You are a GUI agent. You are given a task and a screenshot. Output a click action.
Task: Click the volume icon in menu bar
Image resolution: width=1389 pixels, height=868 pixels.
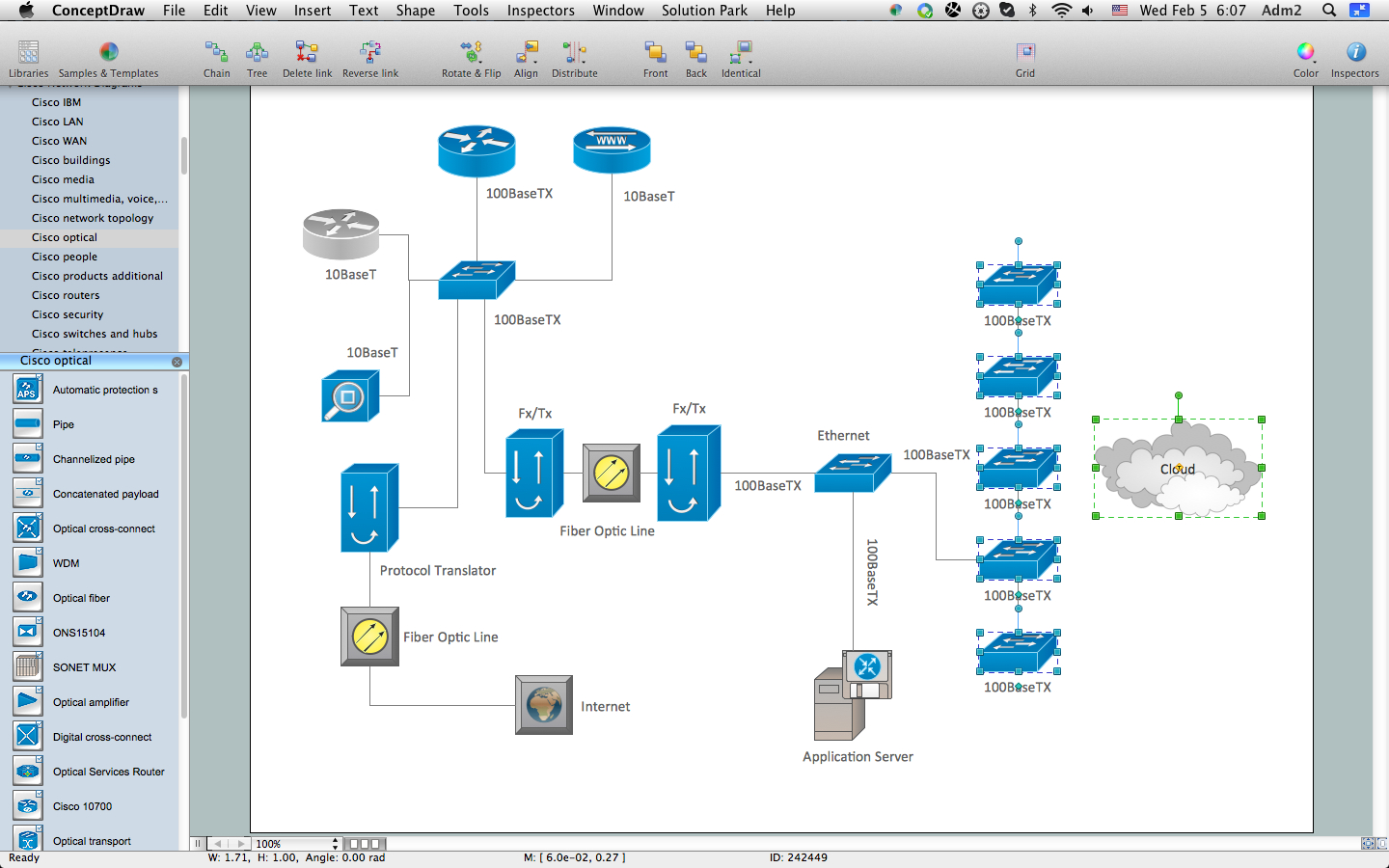click(1088, 11)
